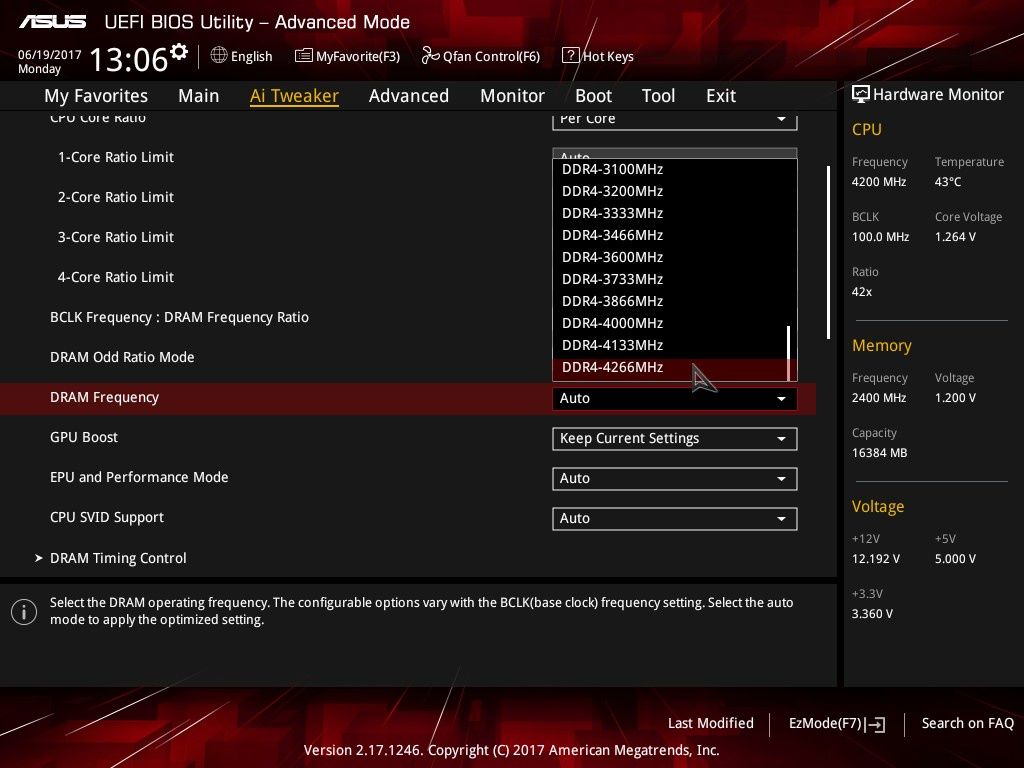
Task: Go to the Exit tab
Action: pyautogui.click(x=721, y=96)
